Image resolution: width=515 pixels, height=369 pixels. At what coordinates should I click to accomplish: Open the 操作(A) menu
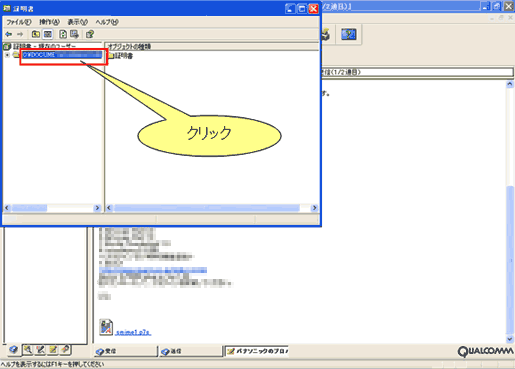49,22
